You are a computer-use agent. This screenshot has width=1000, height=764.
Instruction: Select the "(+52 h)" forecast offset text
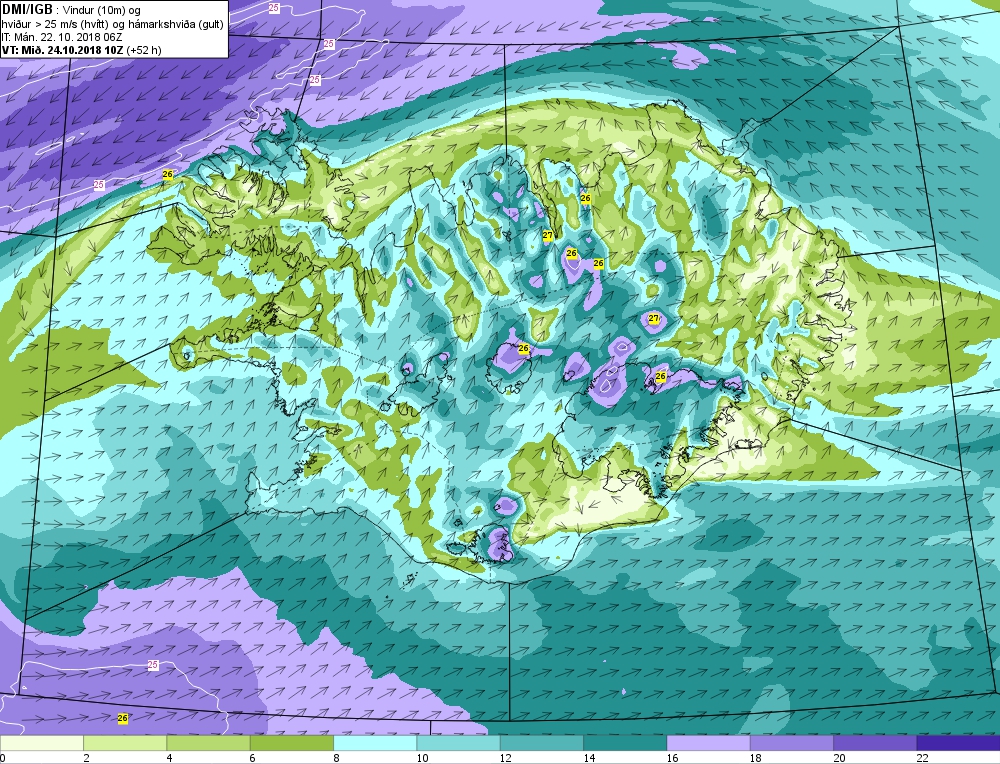[143, 50]
